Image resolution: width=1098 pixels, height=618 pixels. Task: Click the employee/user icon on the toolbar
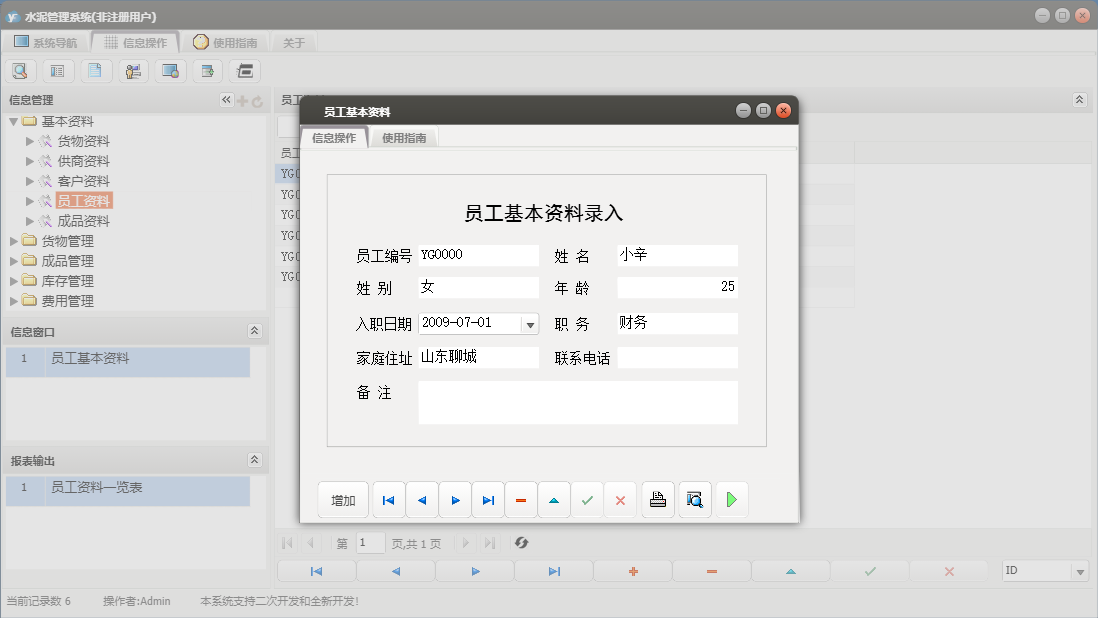tap(131, 70)
